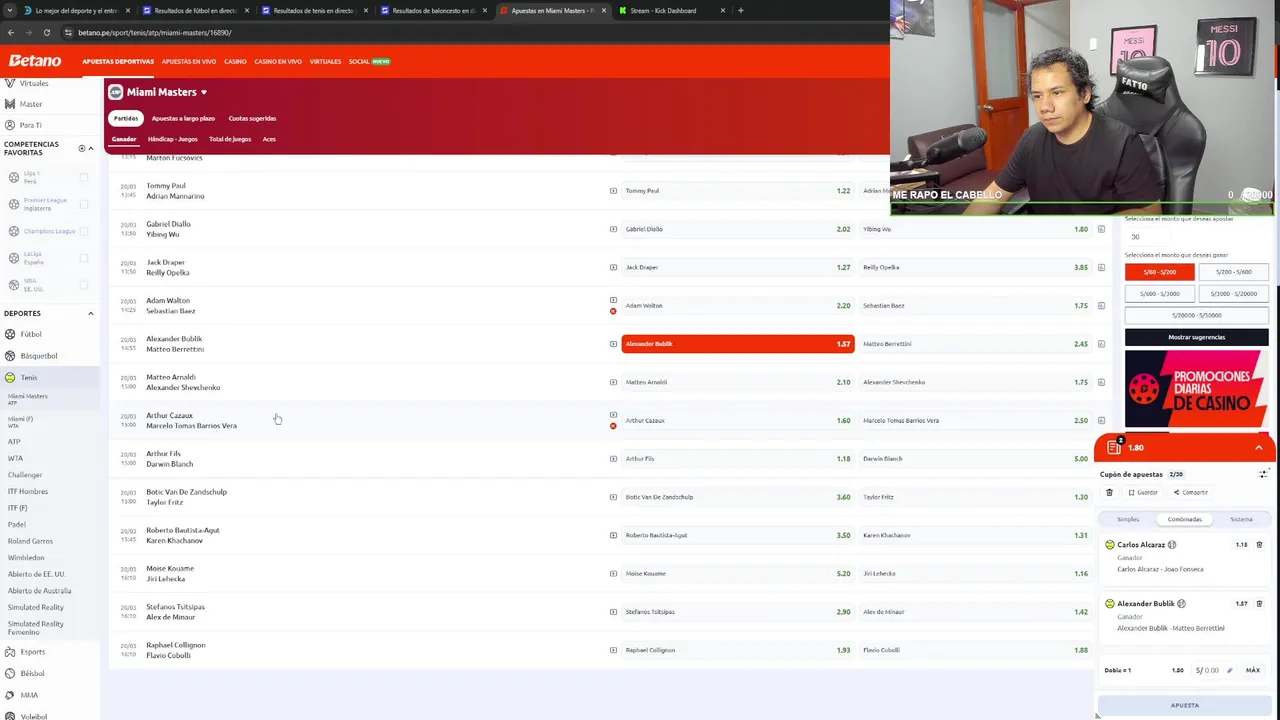Switch to Apuestas a largo plazo tab
Image resolution: width=1280 pixels, height=720 pixels.
click(183, 118)
